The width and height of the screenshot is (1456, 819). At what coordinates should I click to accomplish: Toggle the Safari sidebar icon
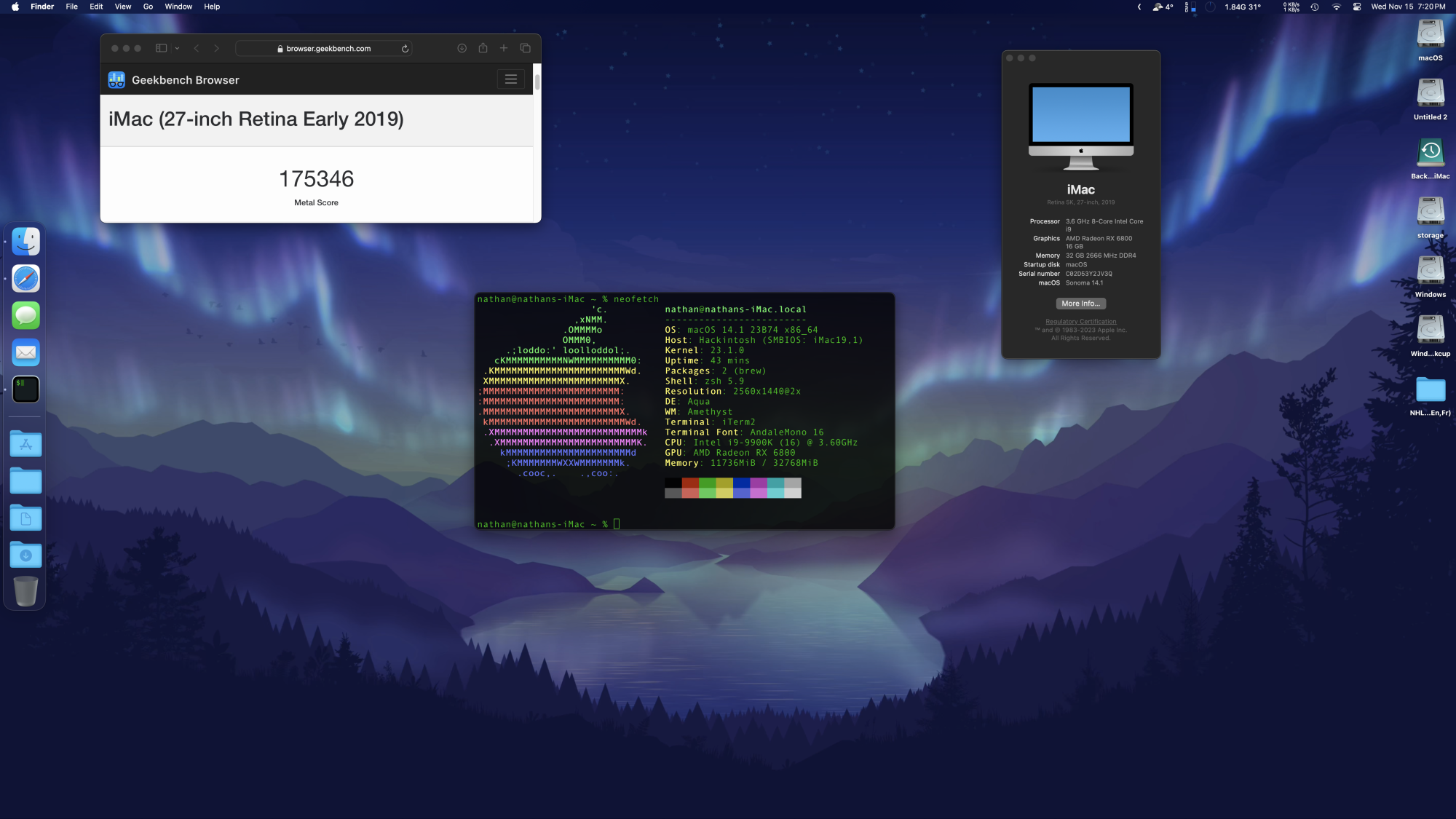click(161, 48)
